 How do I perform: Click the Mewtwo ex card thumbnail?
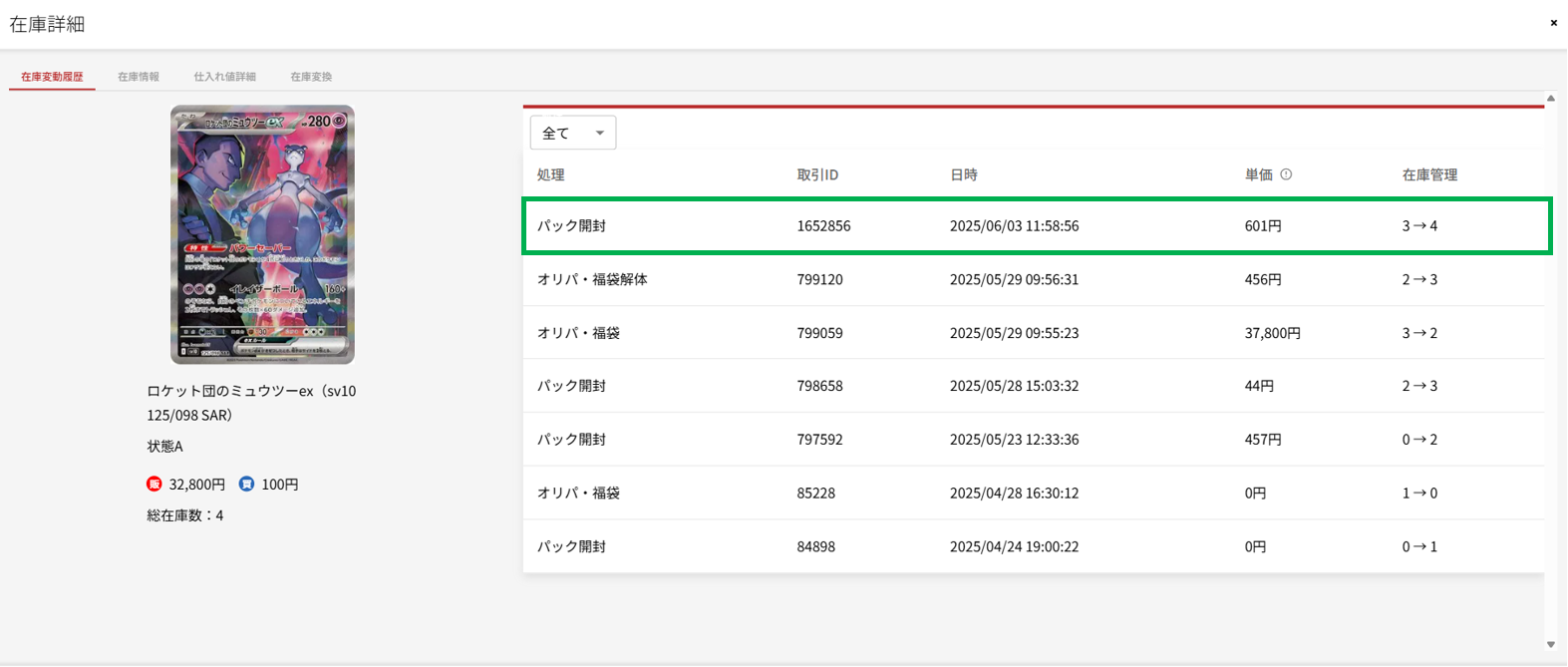[262, 234]
